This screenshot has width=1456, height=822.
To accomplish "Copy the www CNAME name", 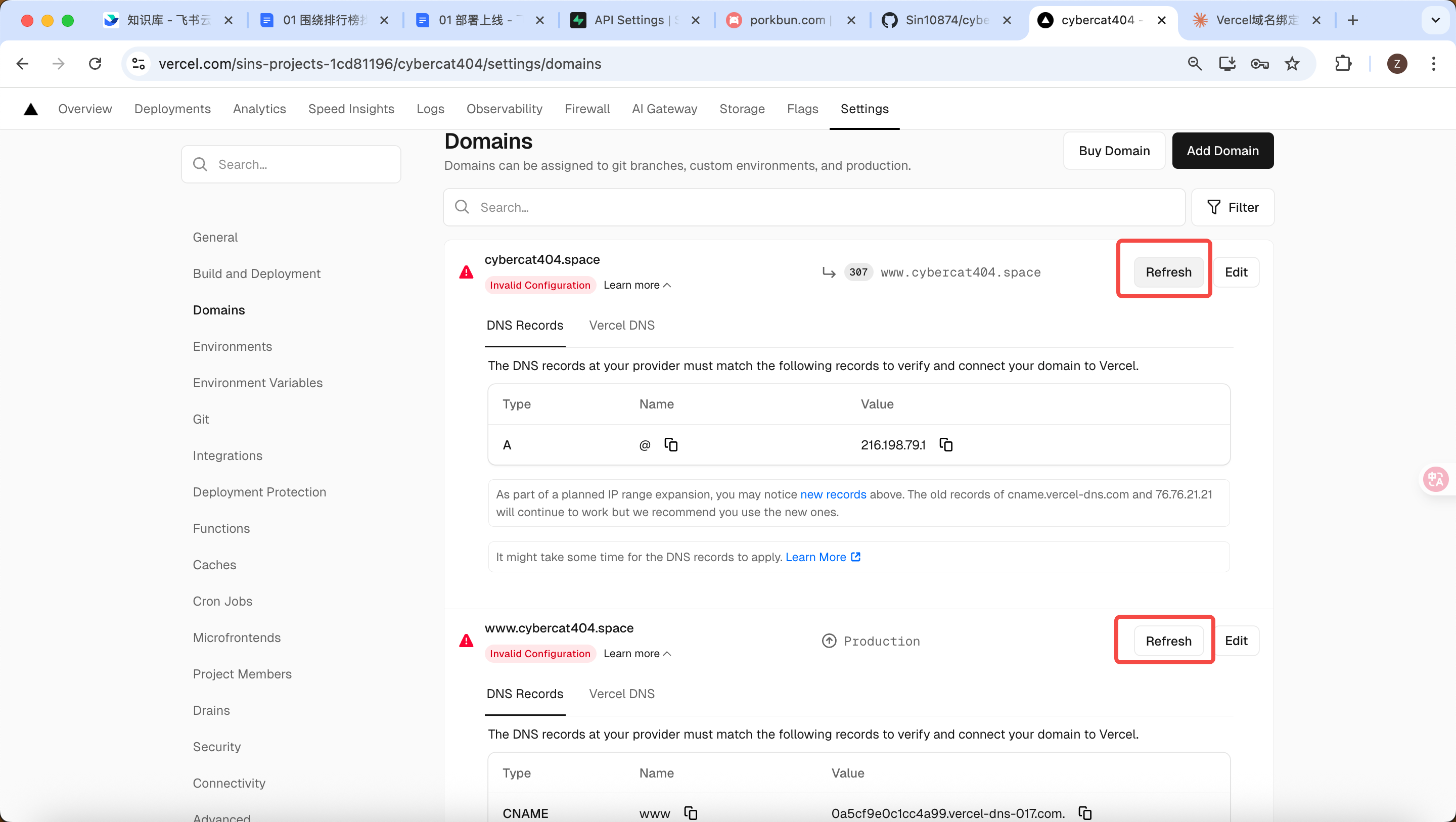I will point(691,813).
